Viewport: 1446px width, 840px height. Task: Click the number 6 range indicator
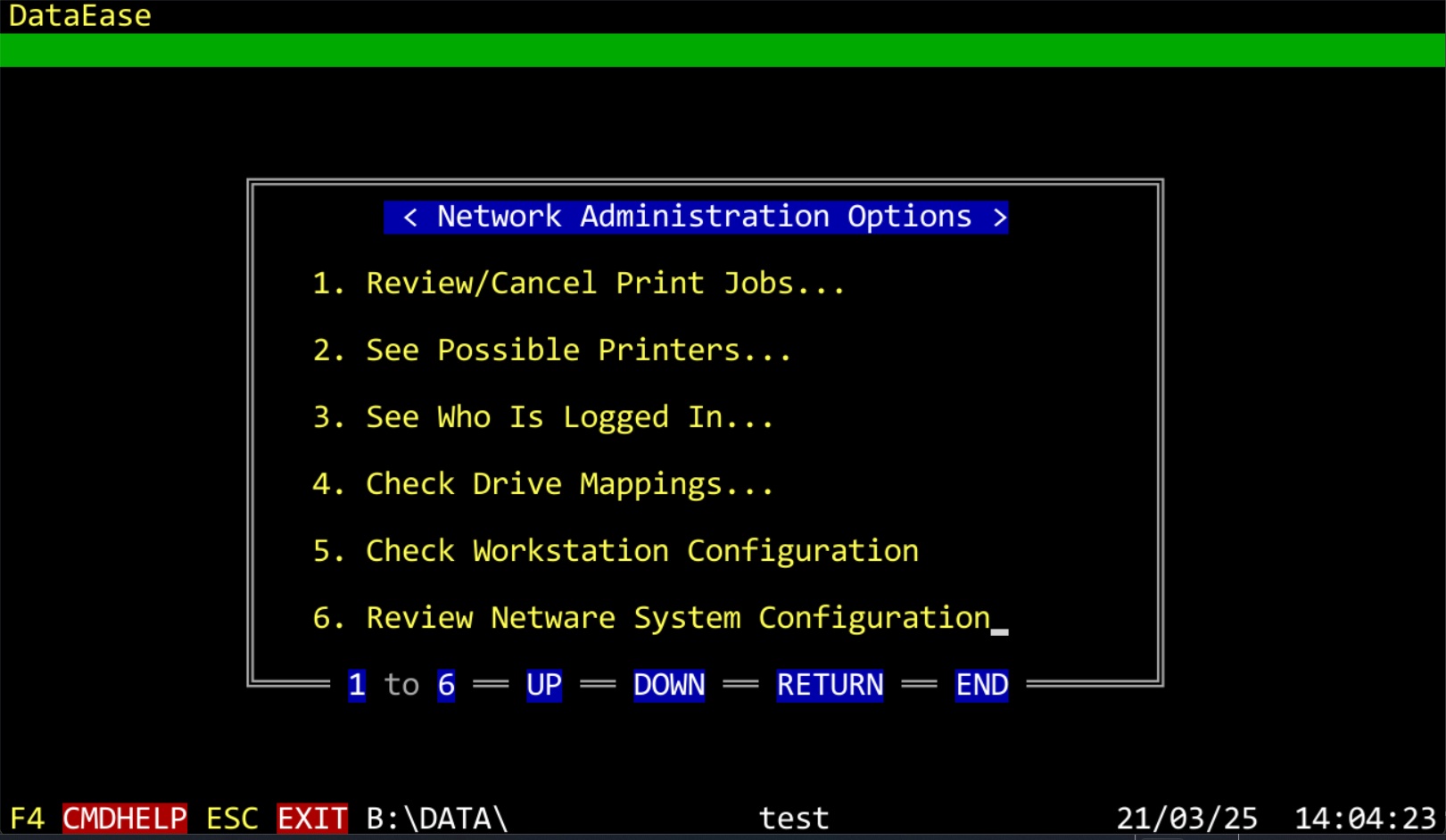(x=446, y=685)
